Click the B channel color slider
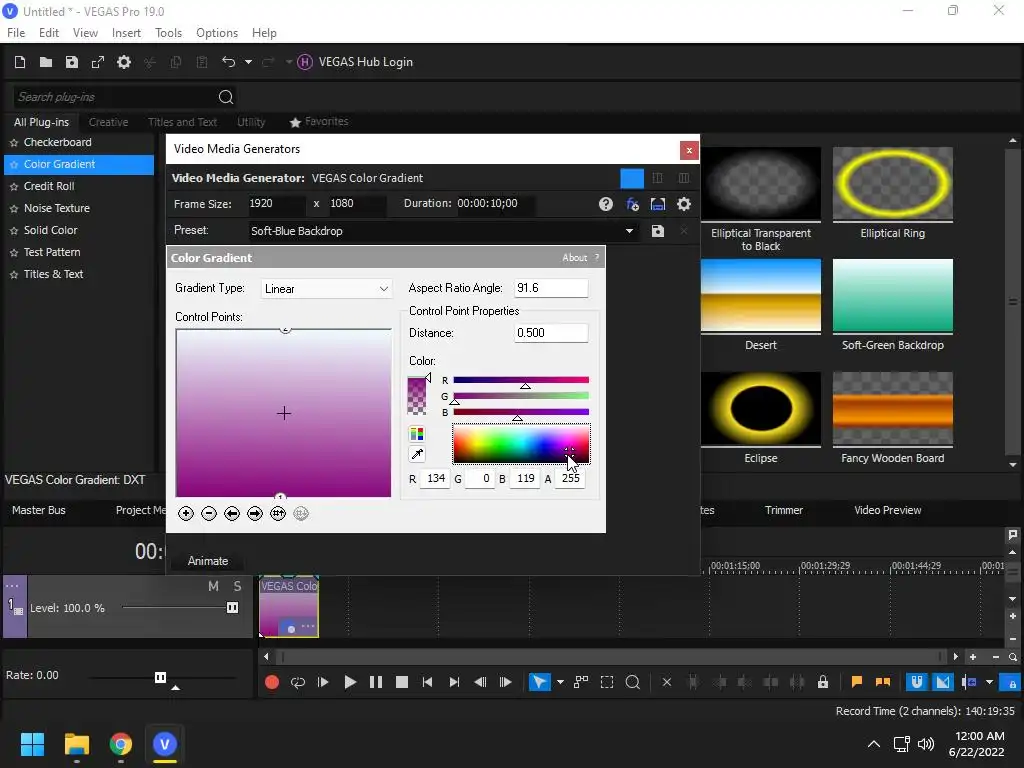Image resolution: width=1024 pixels, height=768 pixels. click(520, 412)
